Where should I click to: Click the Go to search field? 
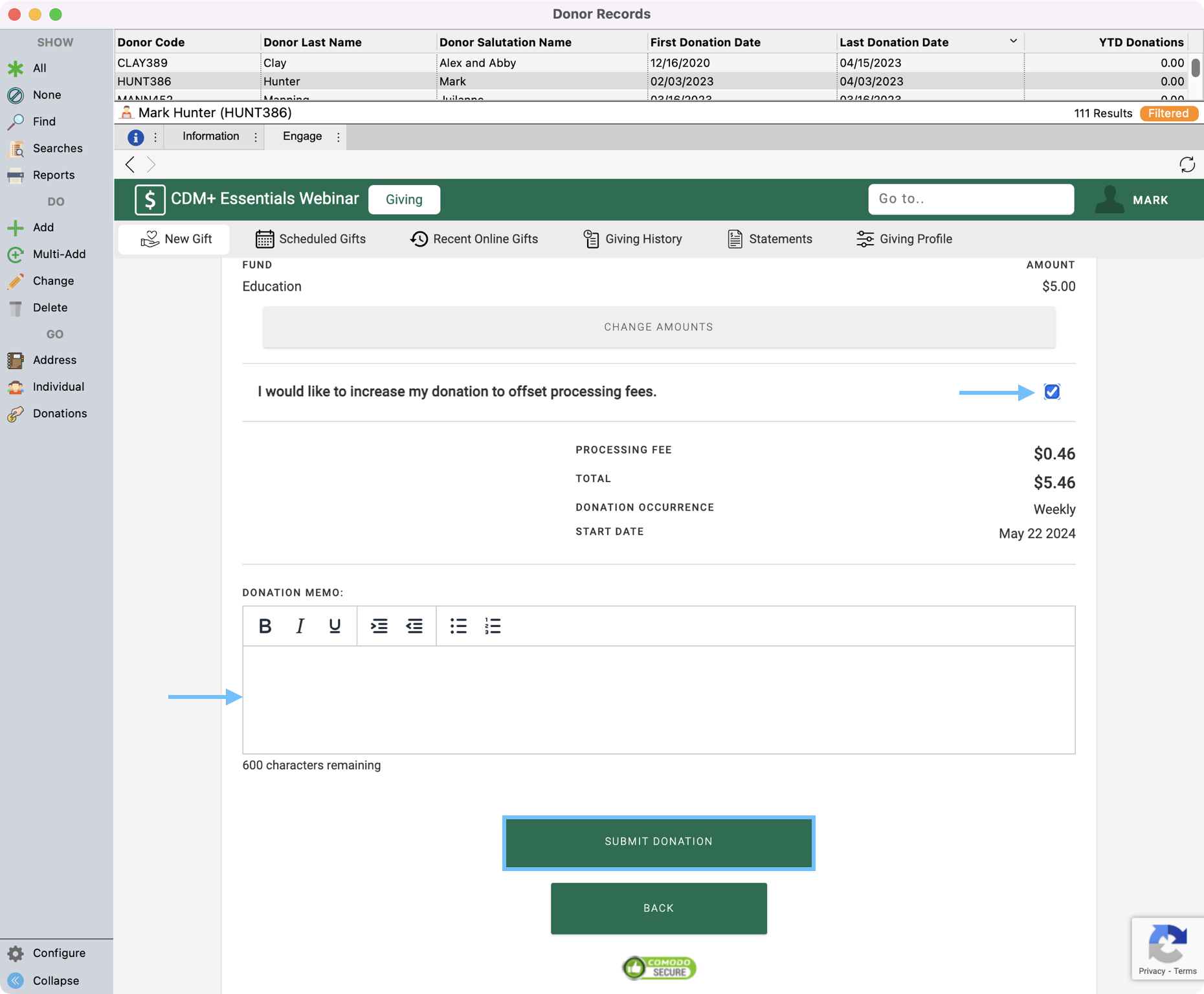pos(970,199)
